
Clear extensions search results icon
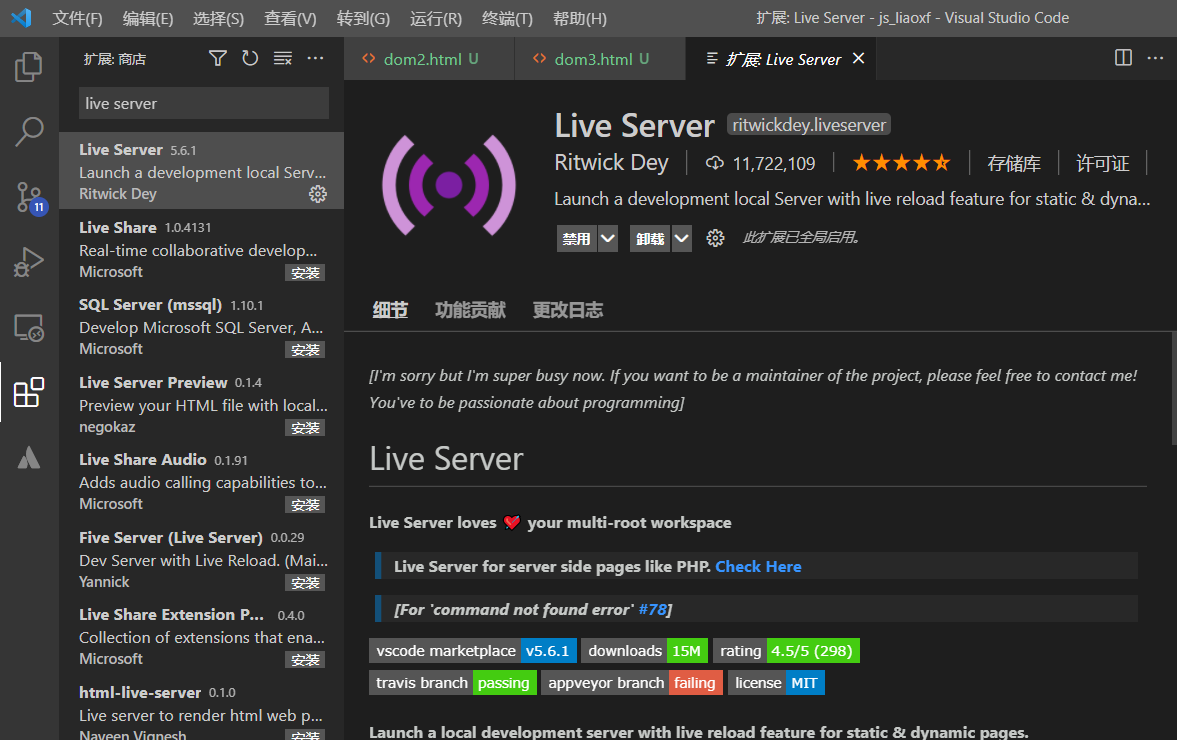(282, 59)
